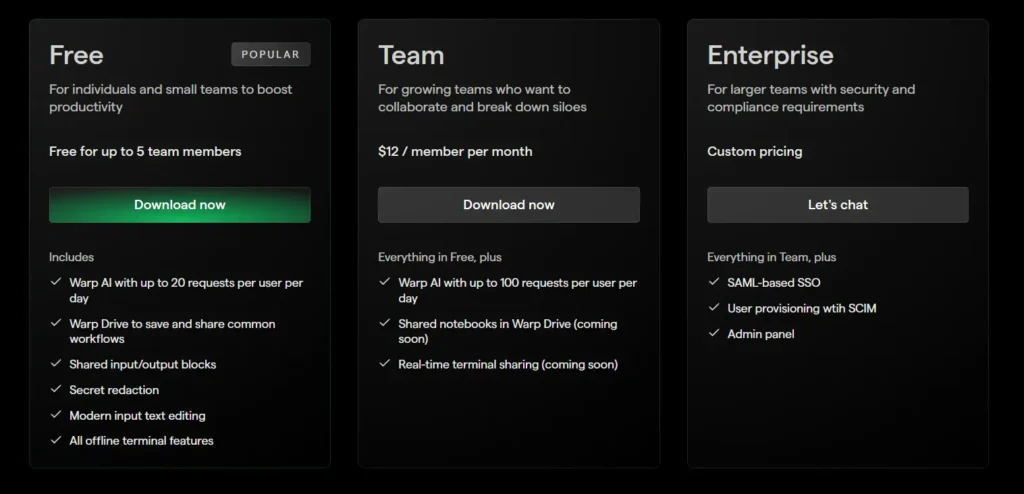Click checkmark next to Modern input text editing

coord(56,415)
